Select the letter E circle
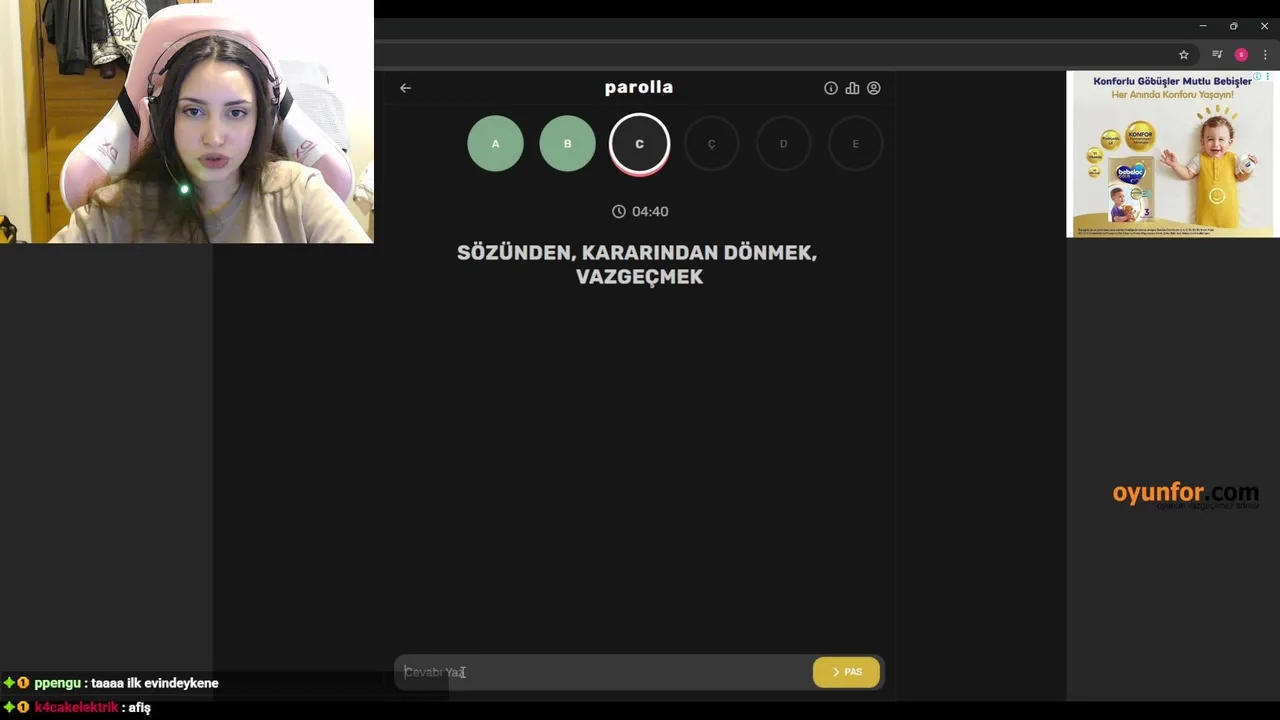1280x720 pixels. point(855,144)
